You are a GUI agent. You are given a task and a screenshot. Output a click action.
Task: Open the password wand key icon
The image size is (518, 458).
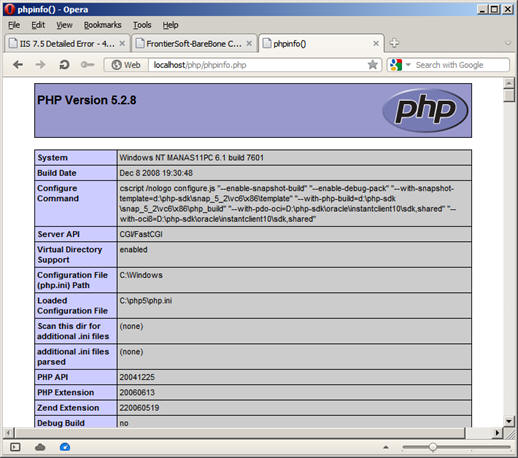click(87, 64)
